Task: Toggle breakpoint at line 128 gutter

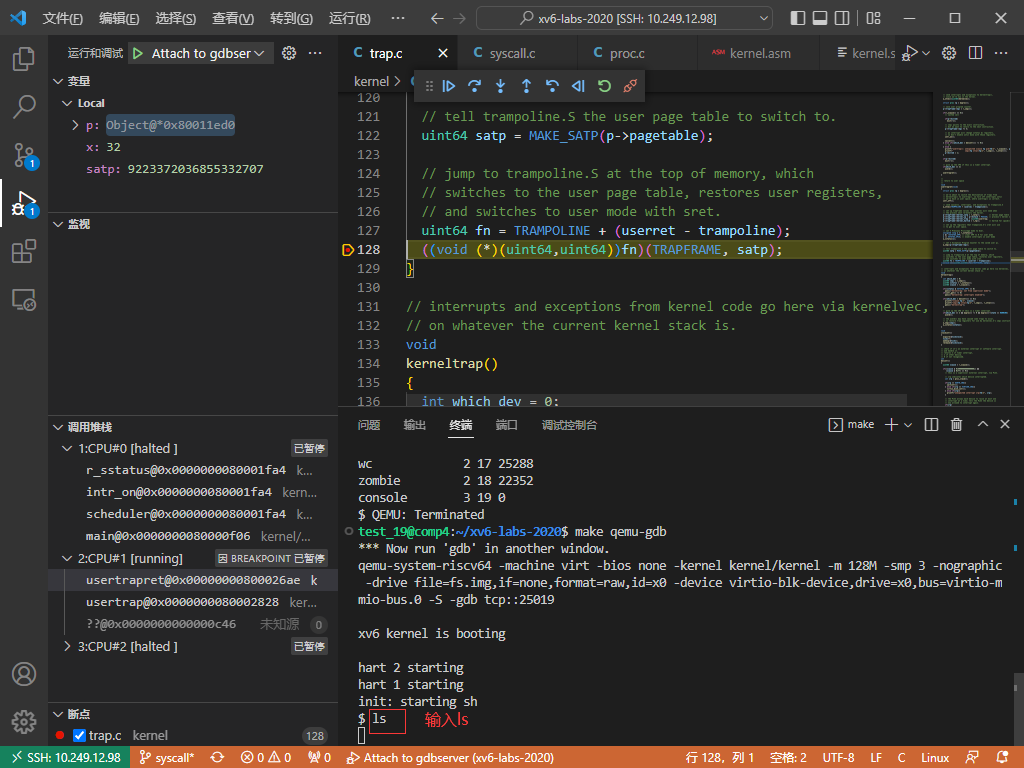Action: coord(348,250)
